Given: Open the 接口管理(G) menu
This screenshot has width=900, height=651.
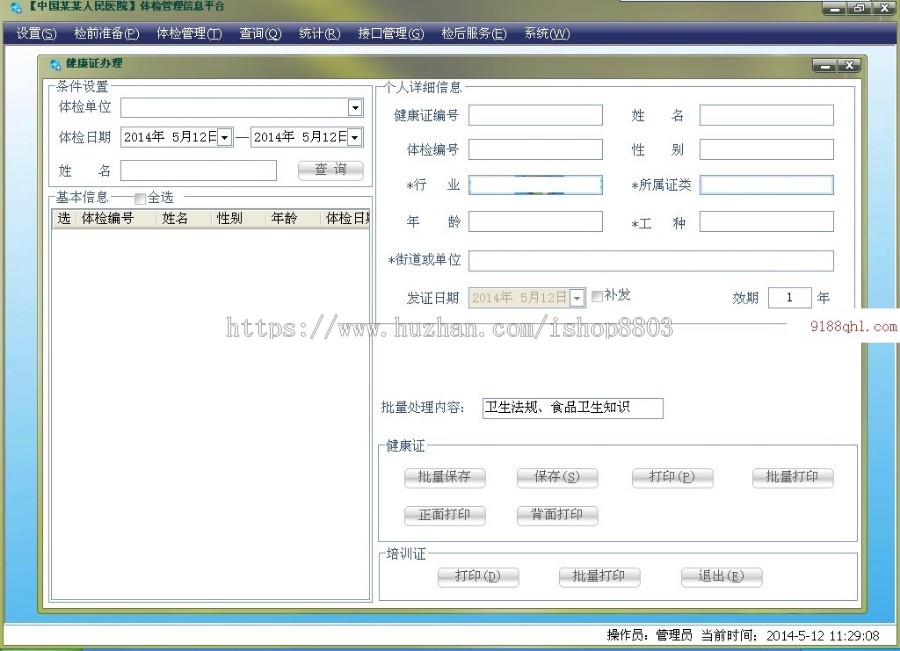Looking at the screenshot, I should click(392, 33).
